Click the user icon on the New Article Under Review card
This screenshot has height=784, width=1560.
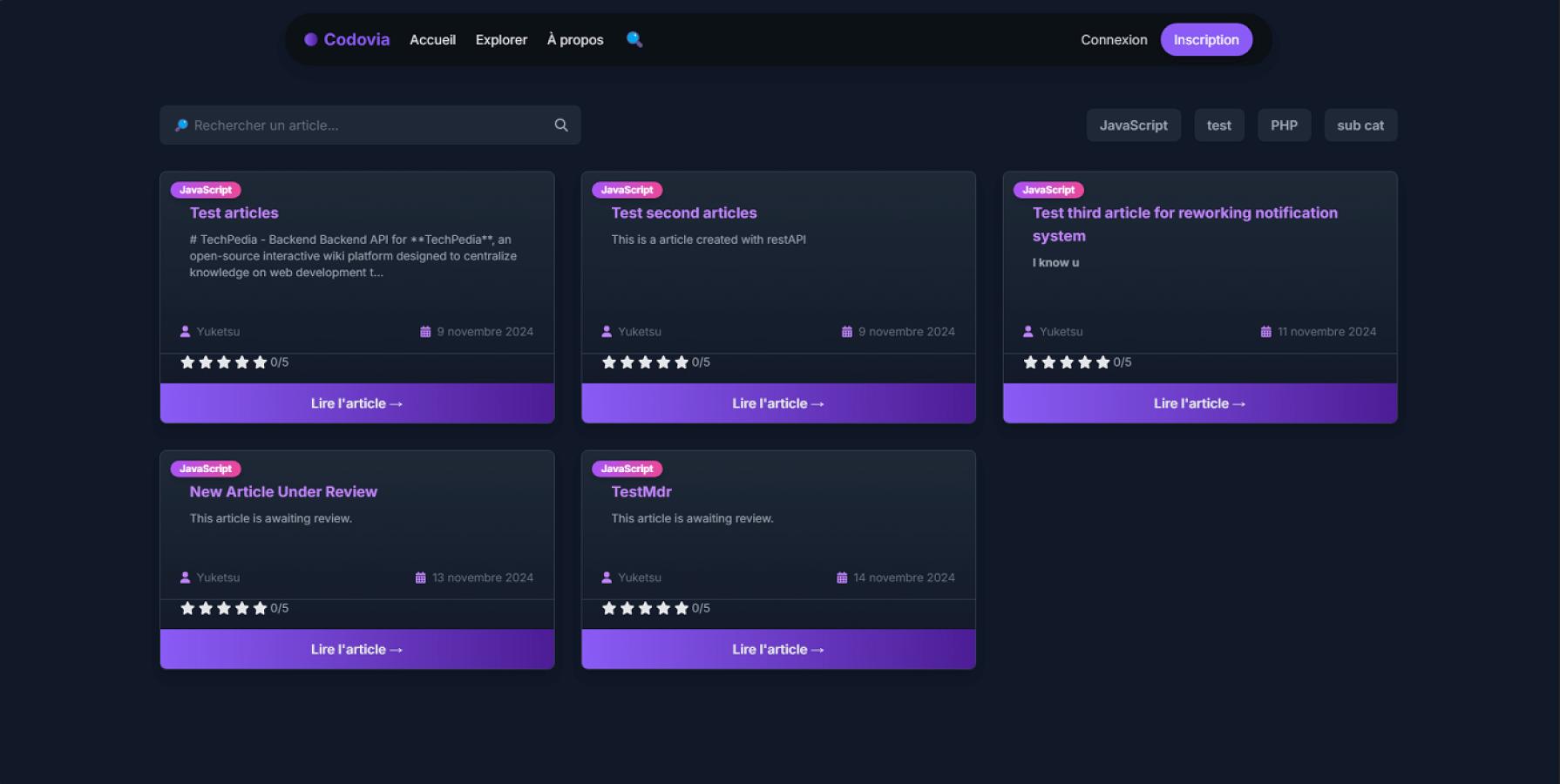point(185,577)
